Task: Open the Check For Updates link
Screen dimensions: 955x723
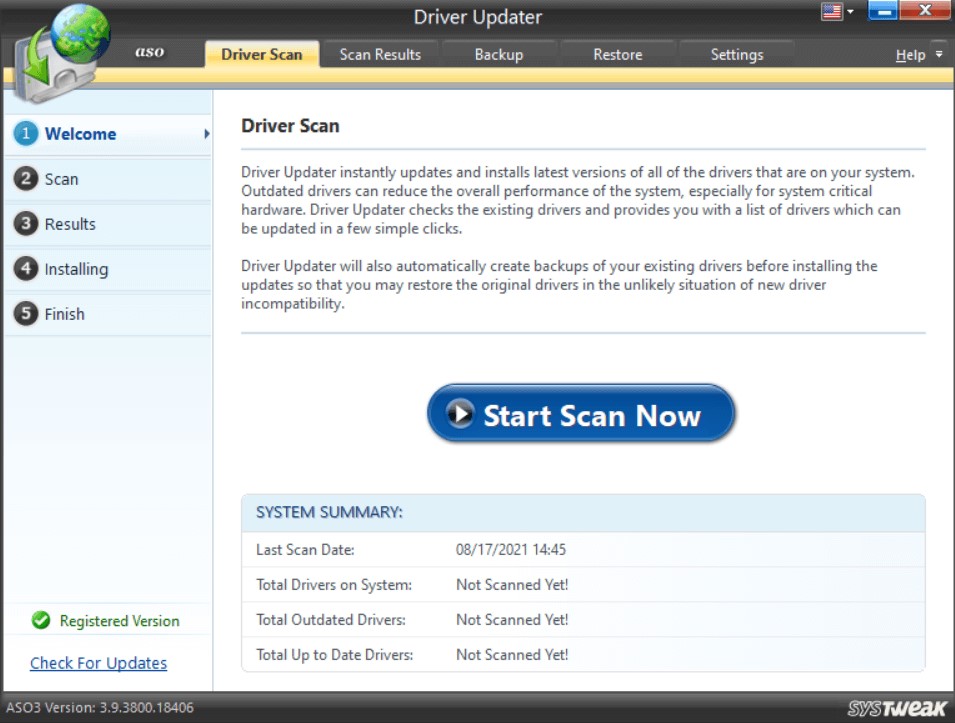Action: tap(97, 663)
